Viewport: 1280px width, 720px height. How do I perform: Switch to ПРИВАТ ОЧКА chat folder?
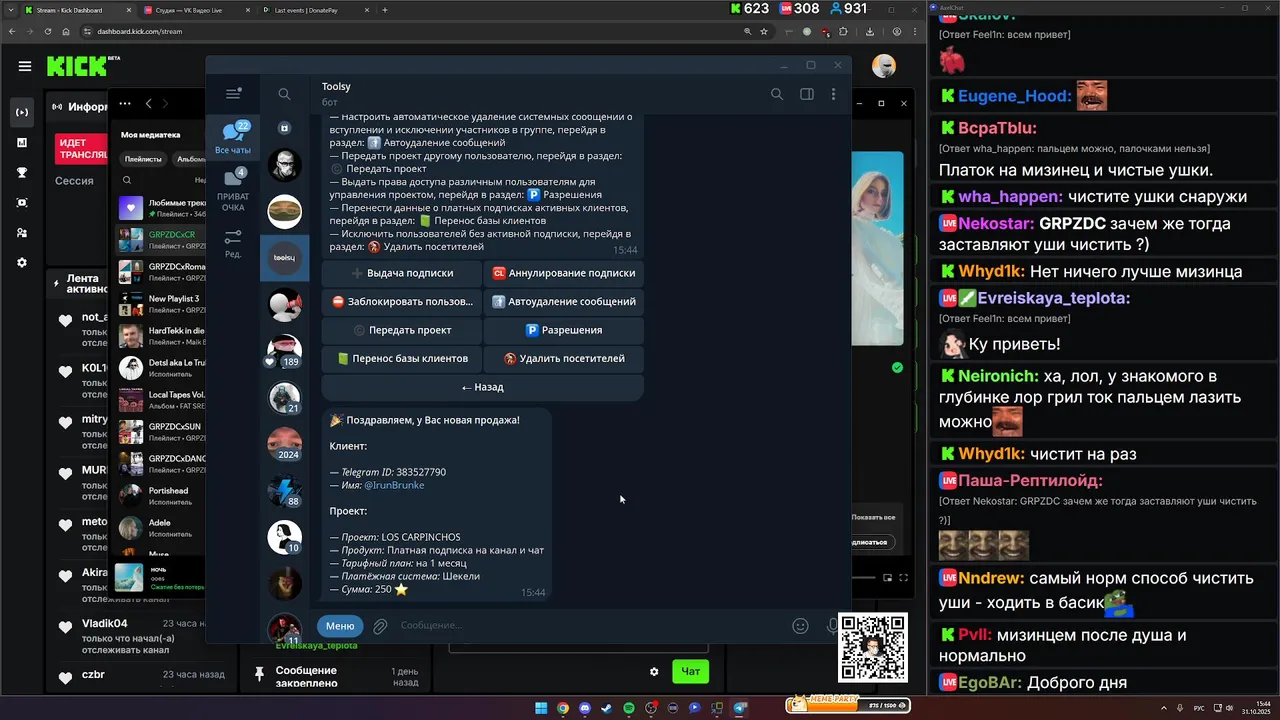pyautogui.click(x=233, y=189)
